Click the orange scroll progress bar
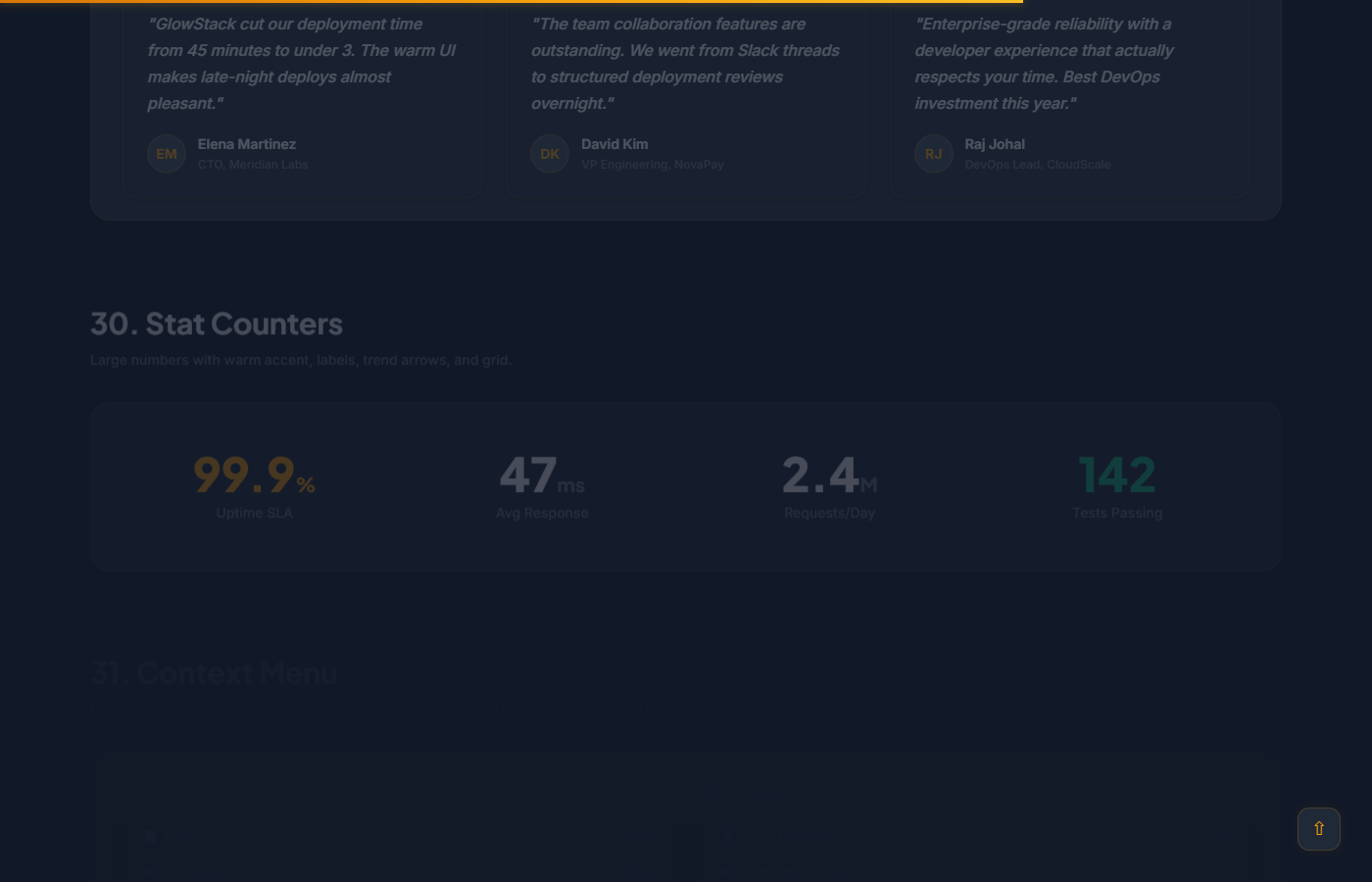Image resolution: width=1372 pixels, height=882 pixels. [x=510, y=2]
